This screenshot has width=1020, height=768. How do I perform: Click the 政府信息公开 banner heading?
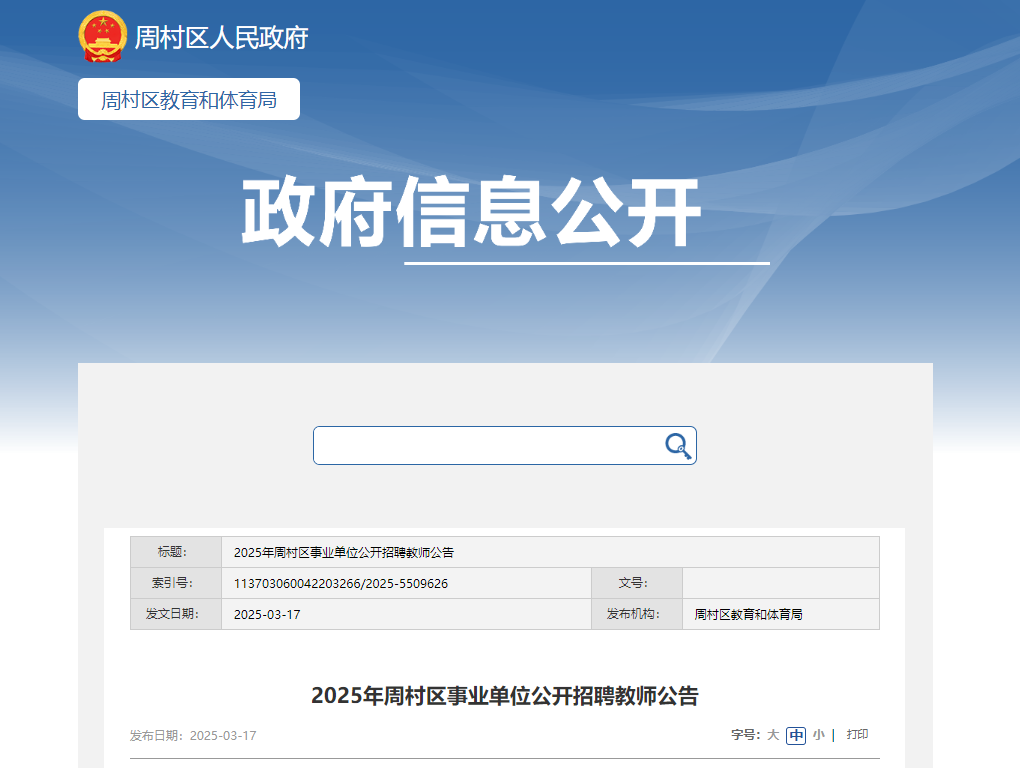coord(471,211)
